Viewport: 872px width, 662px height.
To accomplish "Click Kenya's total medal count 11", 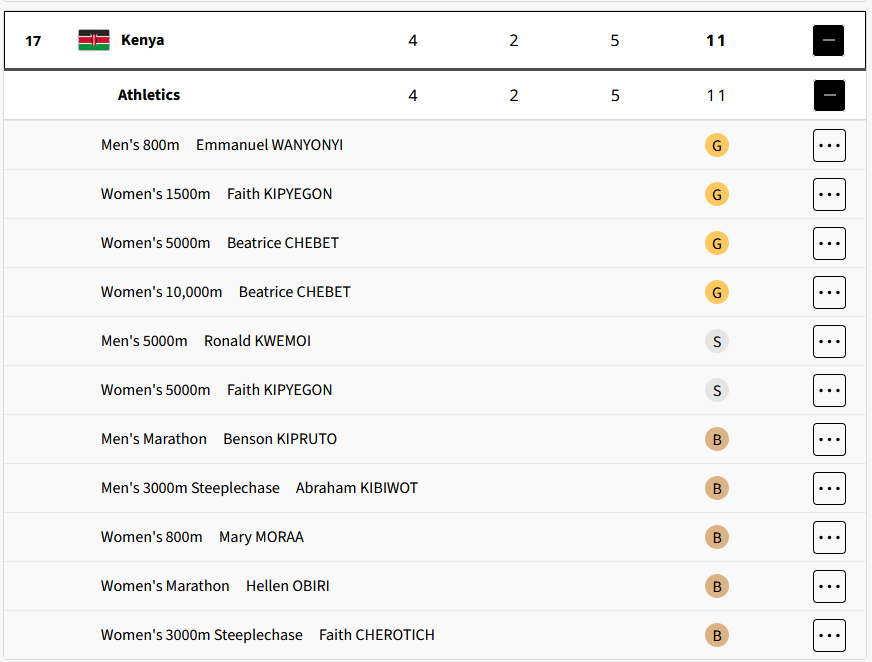I will [716, 41].
